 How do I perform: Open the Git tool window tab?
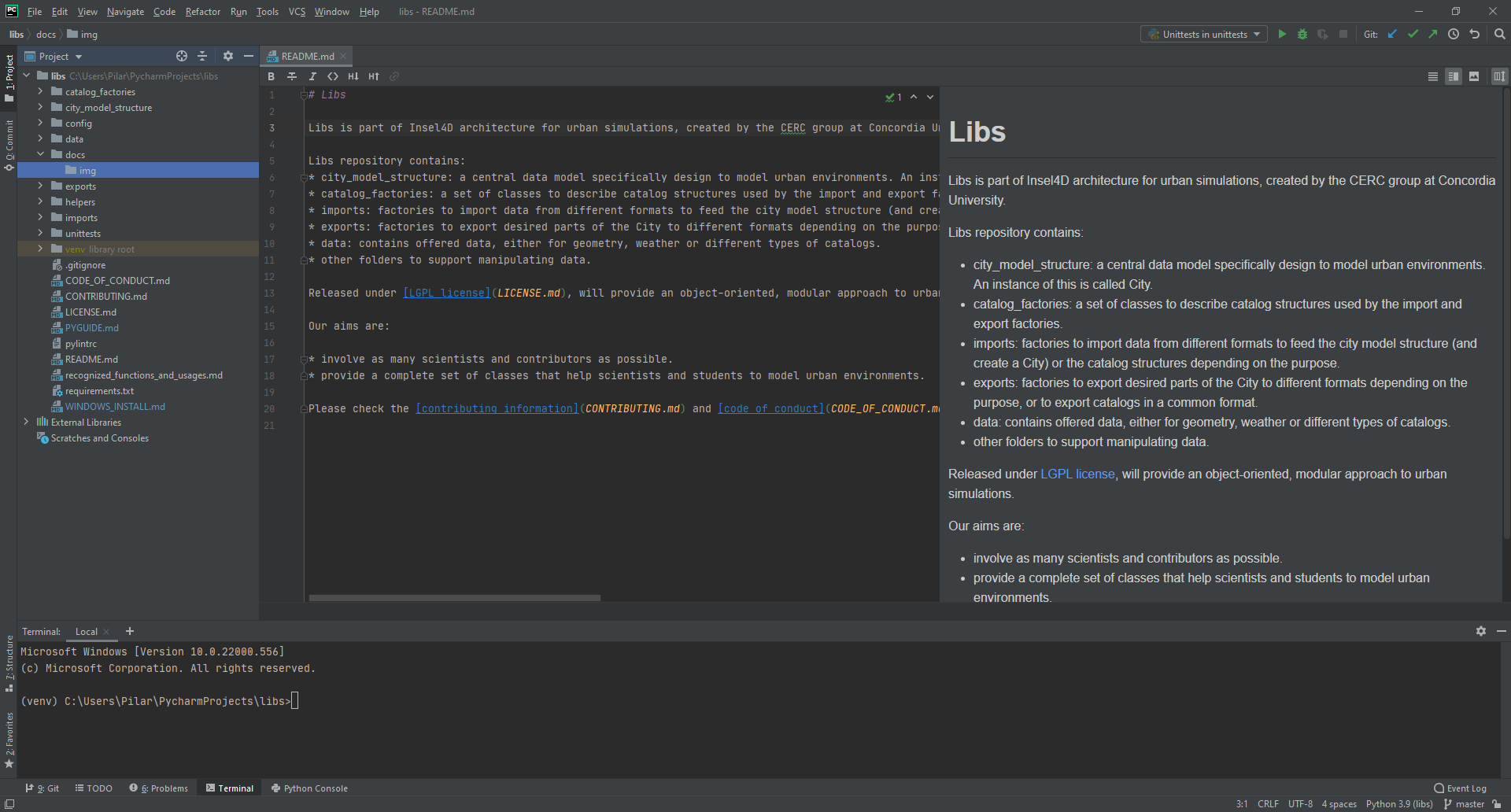(x=42, y=788)
